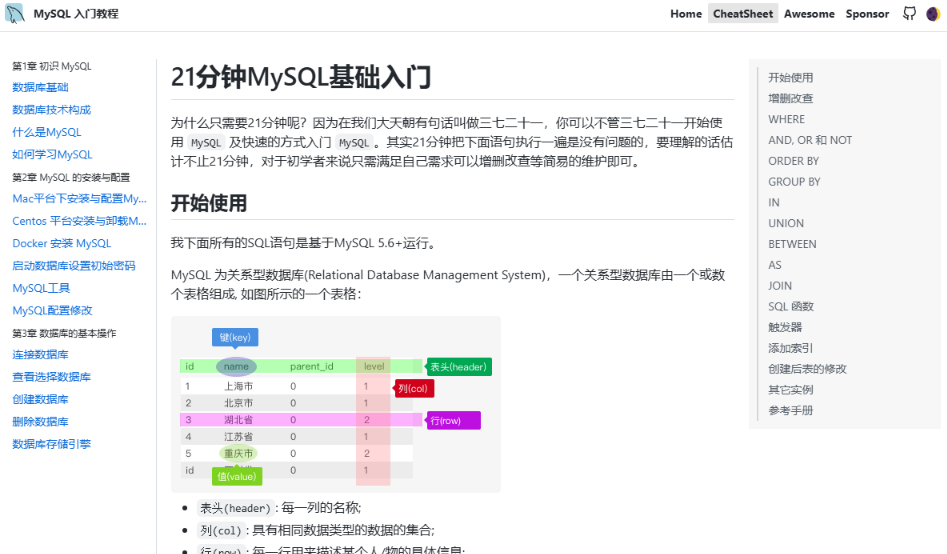
Task: Open MySQL工具 sidebar link
Action: tap(41, 288)
